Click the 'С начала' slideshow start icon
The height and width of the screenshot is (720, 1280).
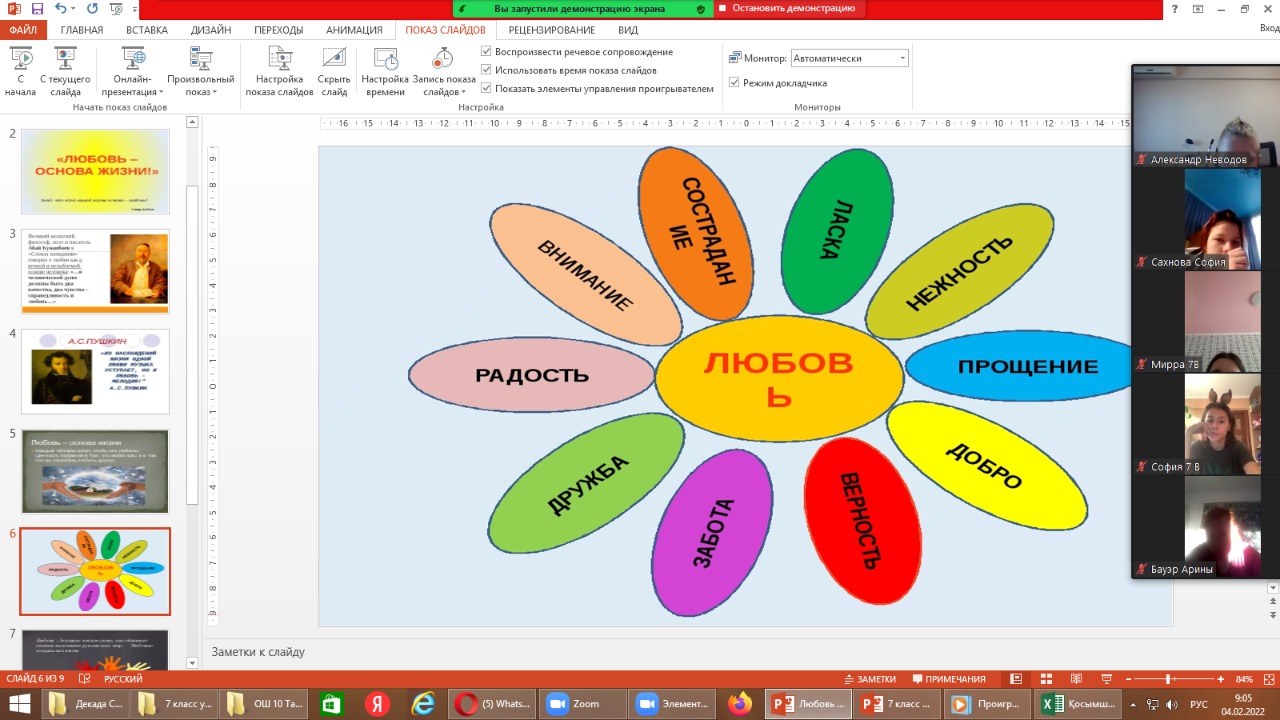[20, 60]
